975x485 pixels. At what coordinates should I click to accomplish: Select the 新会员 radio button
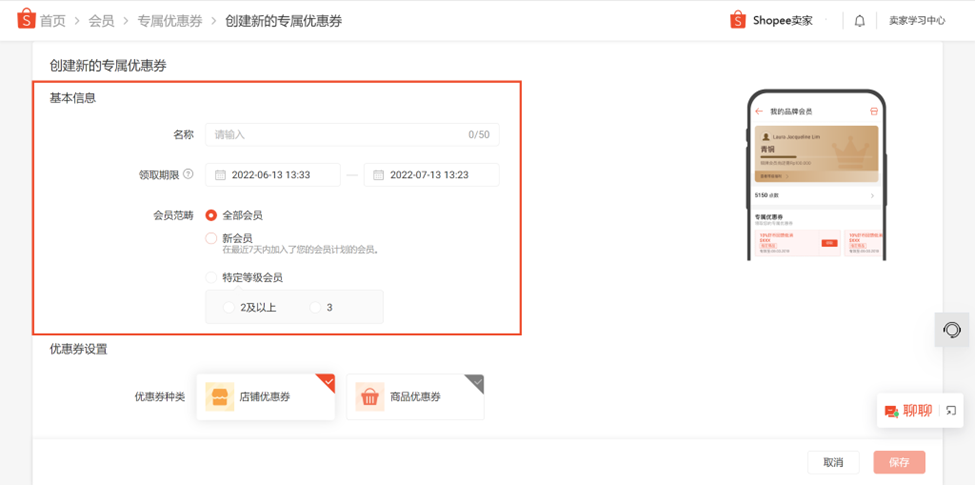[x=211, y=238]
